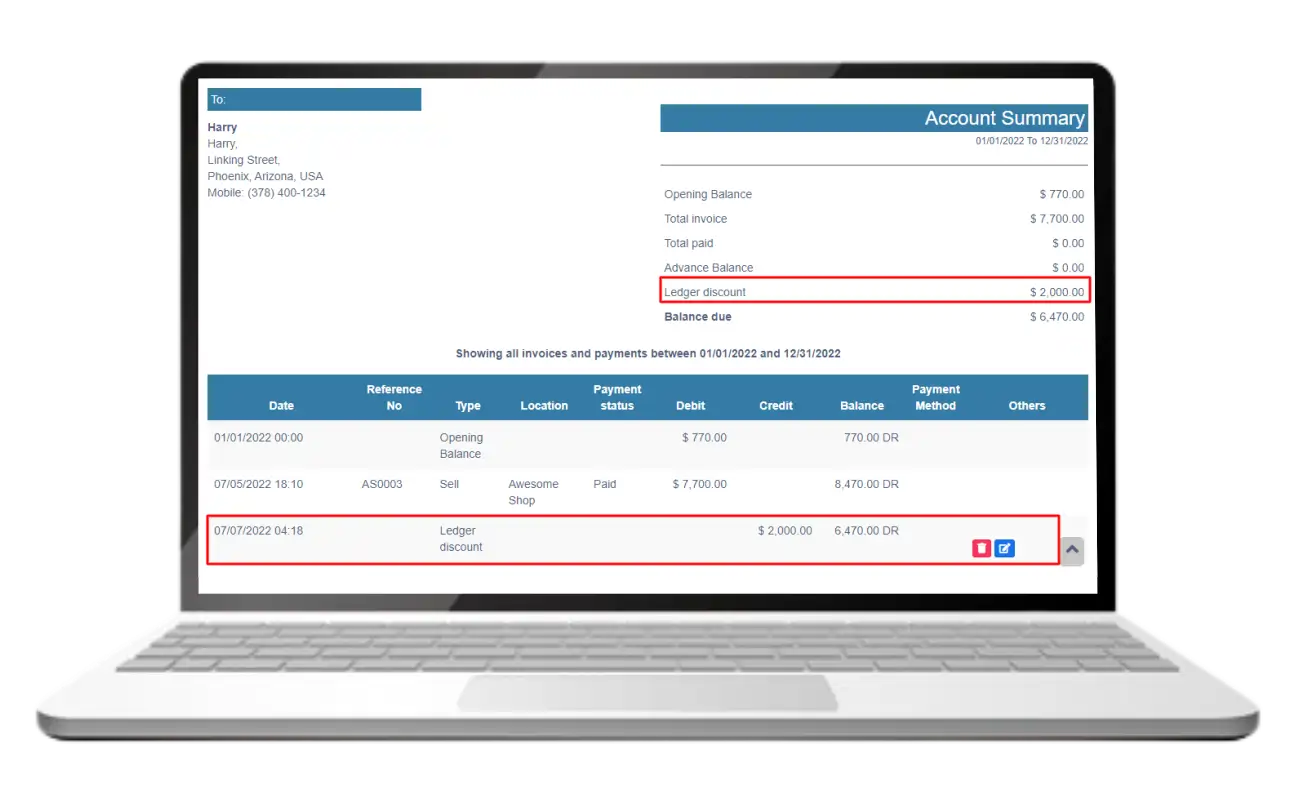Click the Credit column header

coord(775,406)
